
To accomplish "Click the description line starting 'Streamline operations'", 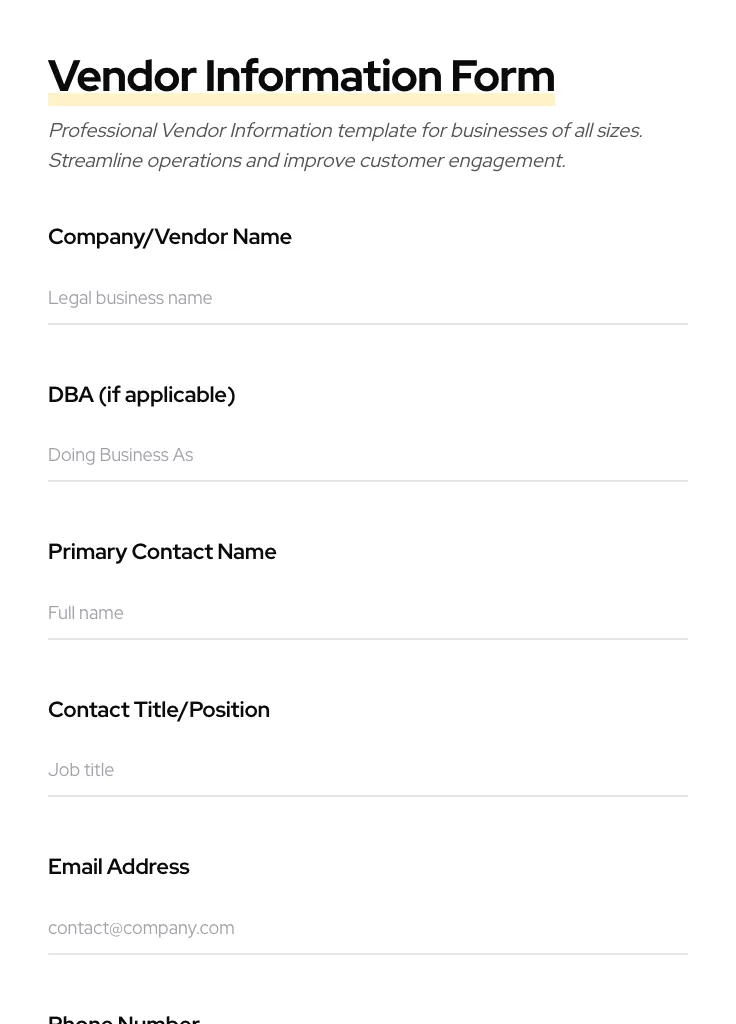I will point(306,161).
